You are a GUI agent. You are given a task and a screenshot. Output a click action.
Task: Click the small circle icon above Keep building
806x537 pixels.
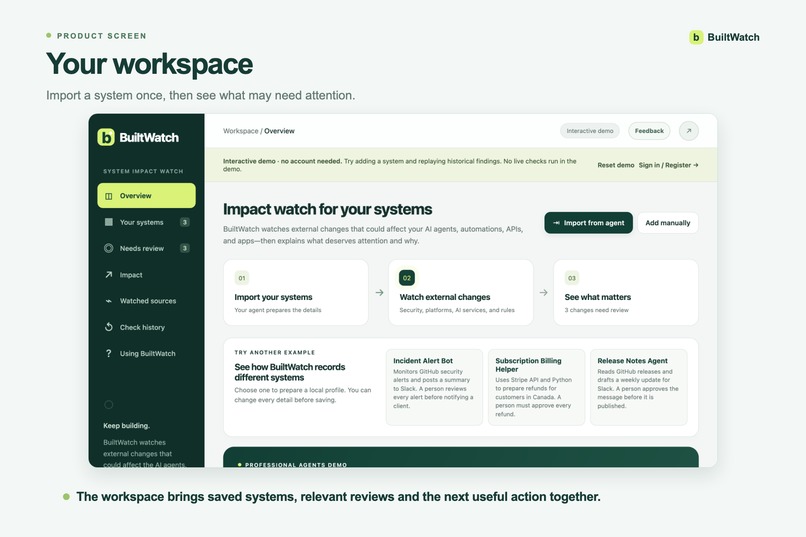(108, 404)
